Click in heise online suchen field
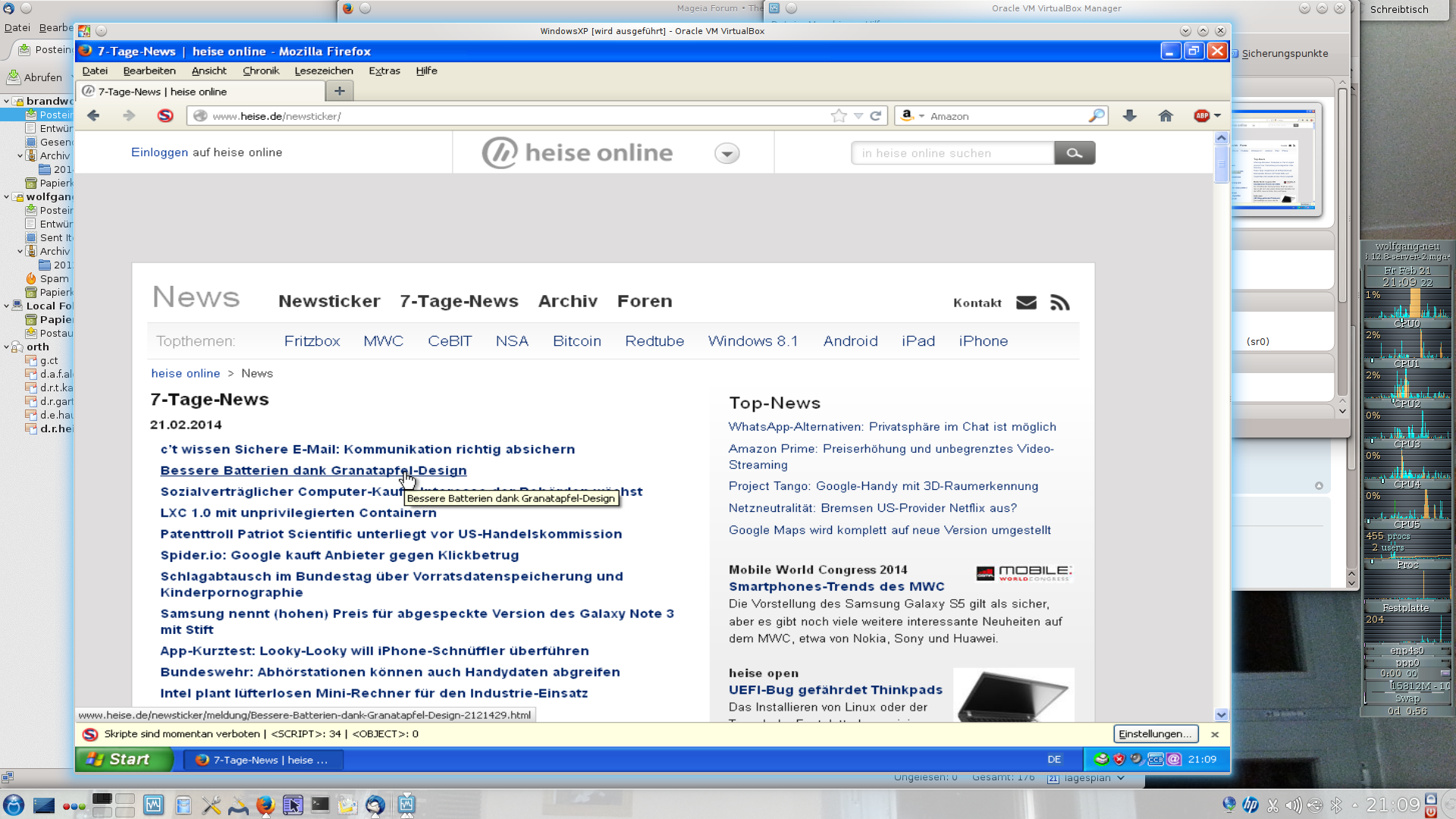Viewport: 1456px width, 819px height. pos(952,153)
